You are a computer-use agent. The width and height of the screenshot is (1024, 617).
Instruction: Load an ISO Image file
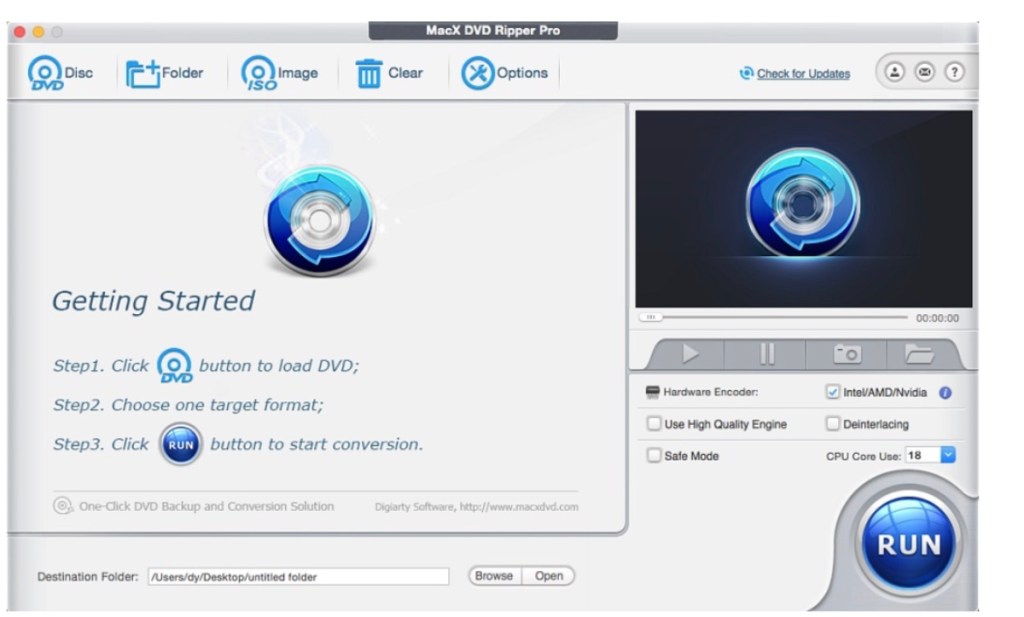(280, 73)
